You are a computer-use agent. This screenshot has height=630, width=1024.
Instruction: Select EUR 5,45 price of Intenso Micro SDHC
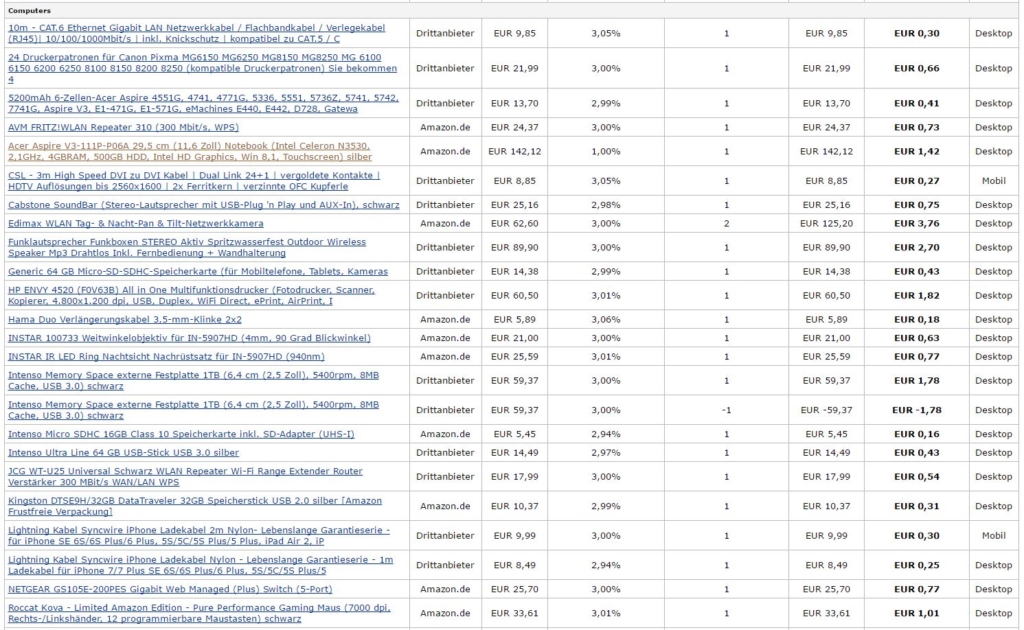tap(515, 434)
